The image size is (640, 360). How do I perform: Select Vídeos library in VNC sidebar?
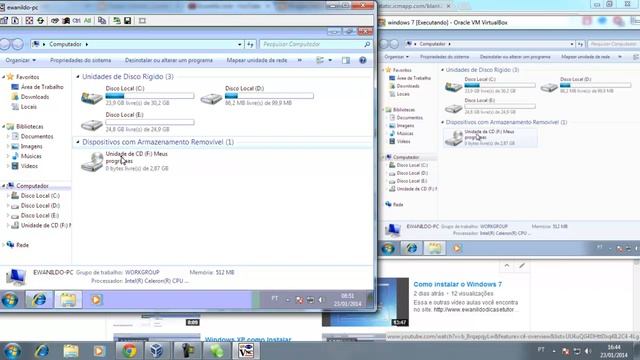point(29,166)
